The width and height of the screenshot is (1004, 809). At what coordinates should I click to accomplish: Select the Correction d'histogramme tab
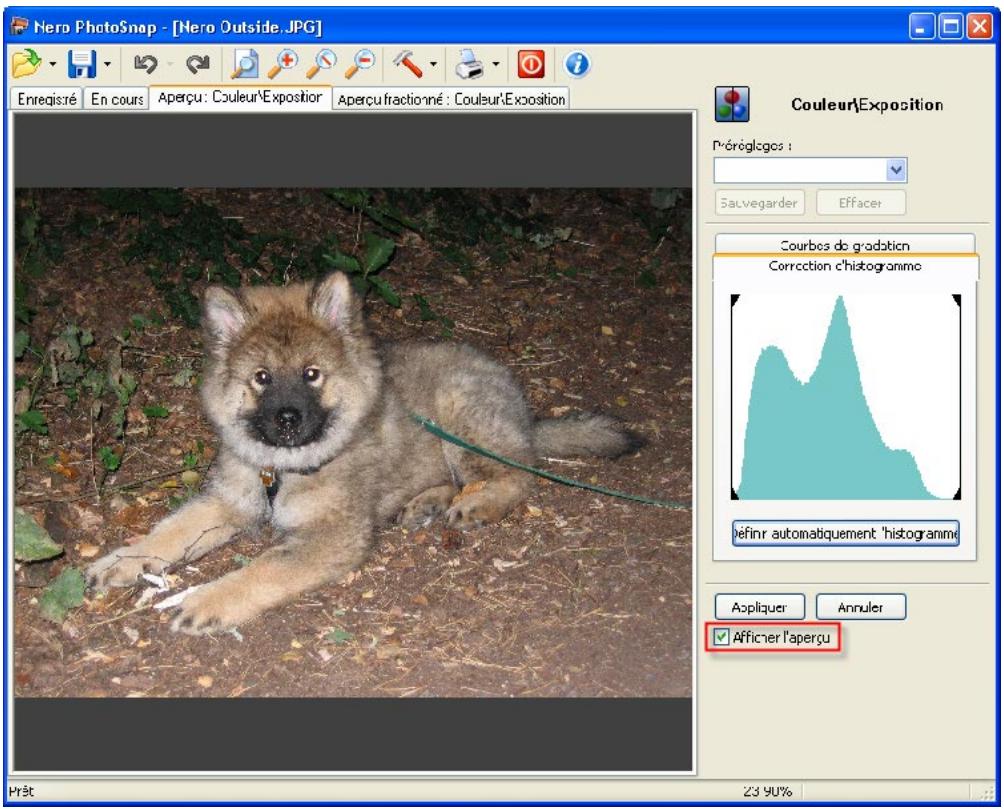click(845, 266)
